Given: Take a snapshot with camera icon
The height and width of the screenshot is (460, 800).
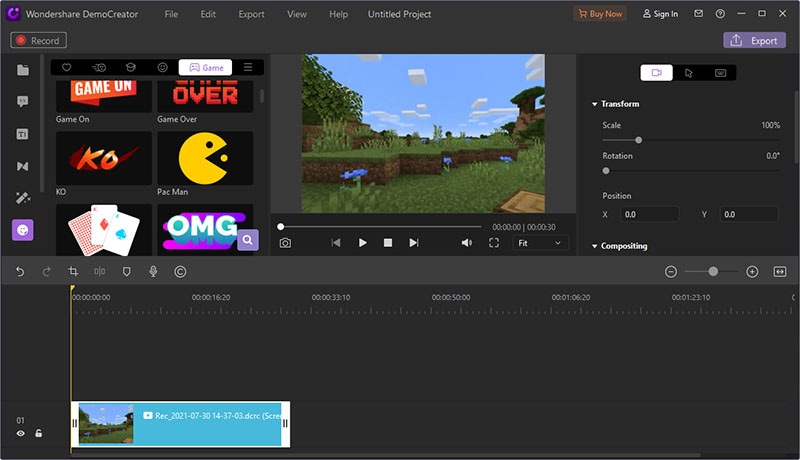Looking at the screenshot, I should click(285, 243).
